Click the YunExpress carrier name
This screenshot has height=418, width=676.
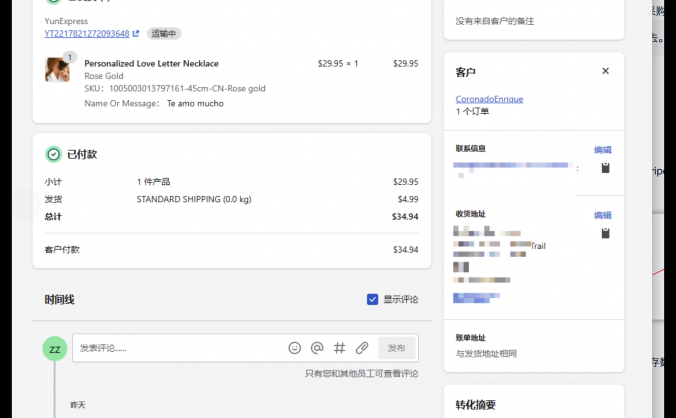click(x=66, y=21)
